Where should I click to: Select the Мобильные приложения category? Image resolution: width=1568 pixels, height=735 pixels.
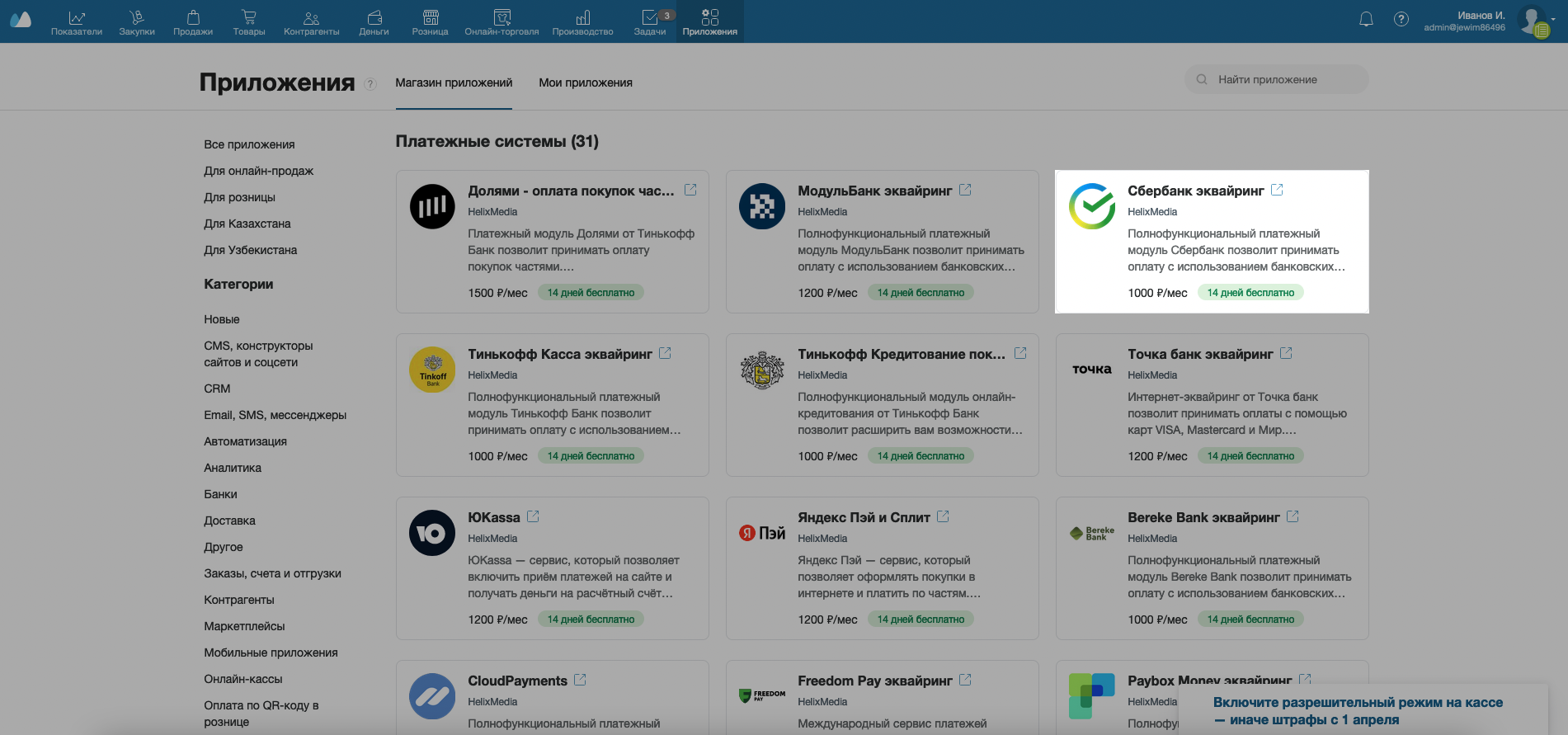271,653
